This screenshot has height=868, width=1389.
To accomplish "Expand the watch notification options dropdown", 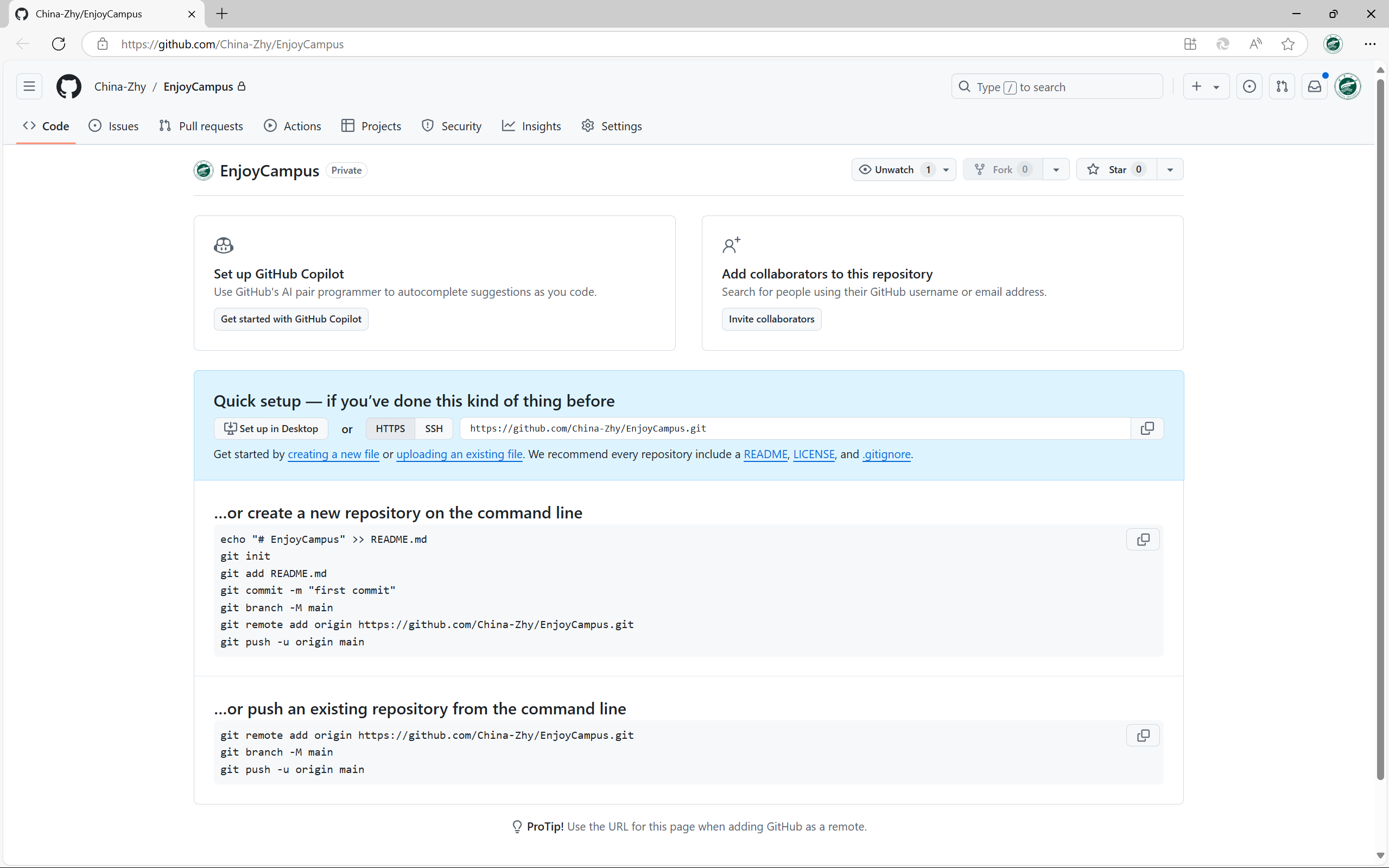I will tap(946, 169).
